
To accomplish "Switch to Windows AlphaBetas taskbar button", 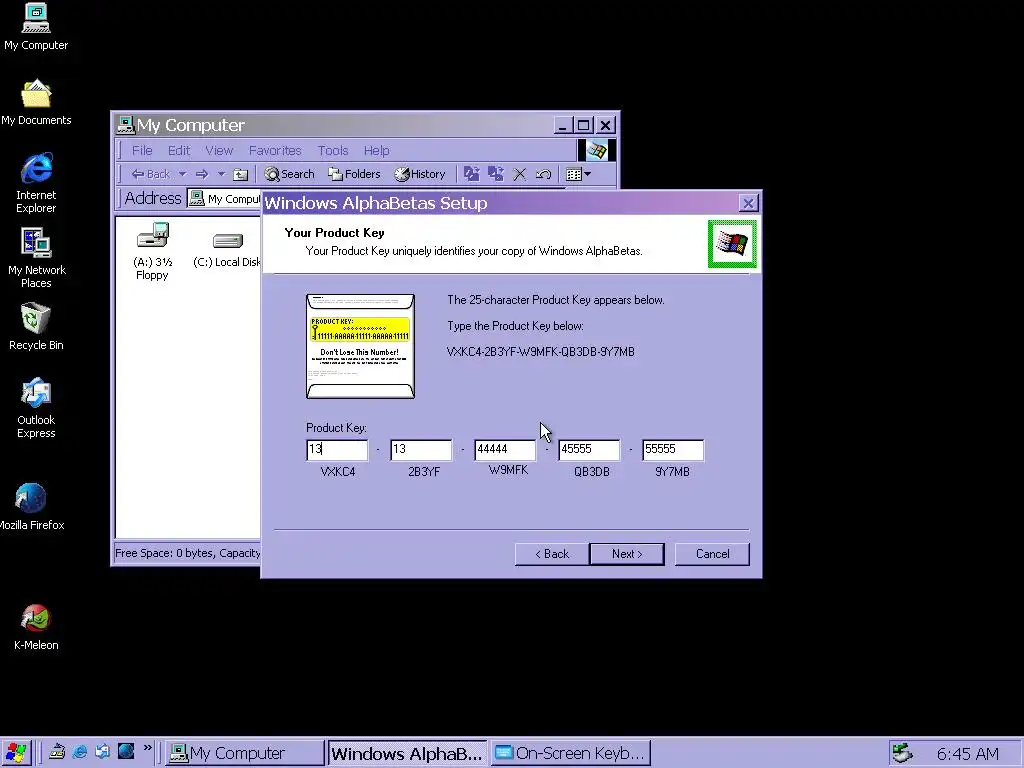I will [x=407, y=753].
